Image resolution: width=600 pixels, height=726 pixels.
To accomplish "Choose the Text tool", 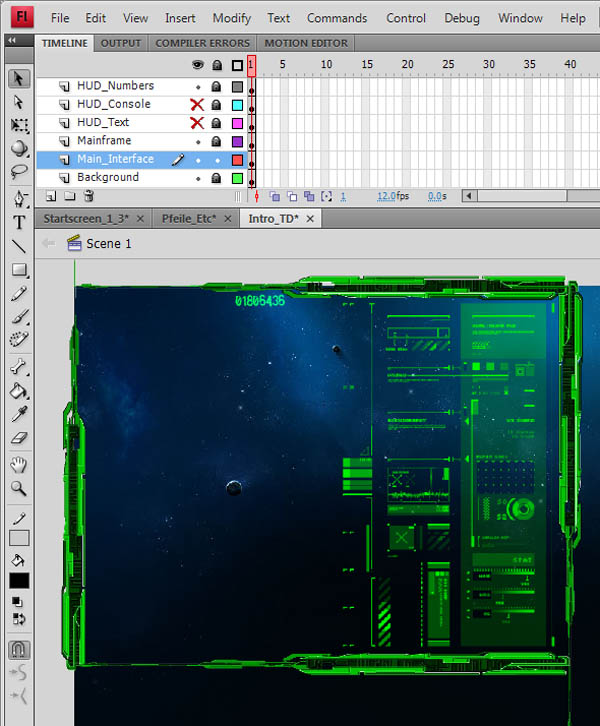I will pyautogui.click(x=19, y=222).
